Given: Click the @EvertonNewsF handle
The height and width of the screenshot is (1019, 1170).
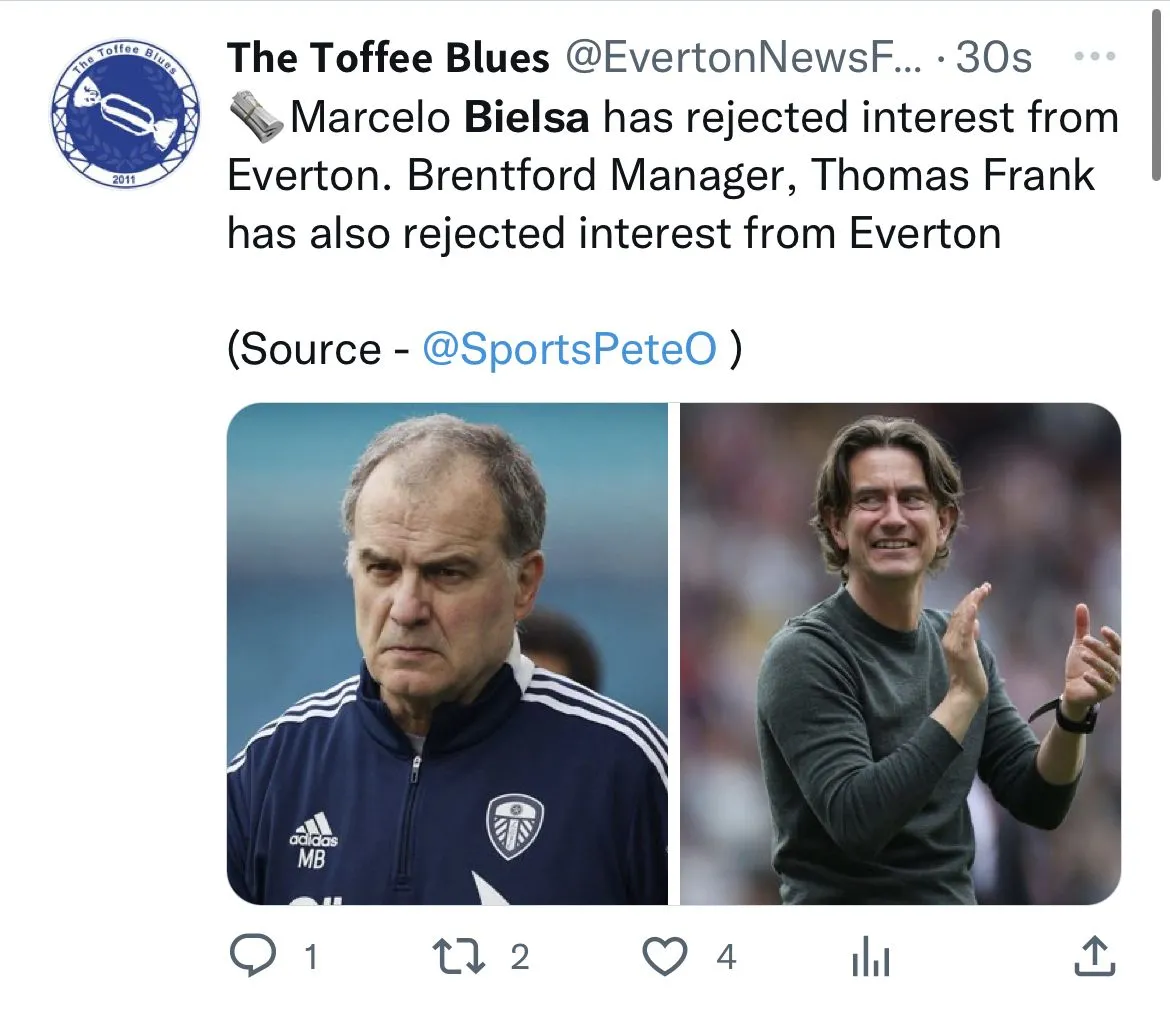Looking at the screenshot, I should tap(744, 59).
